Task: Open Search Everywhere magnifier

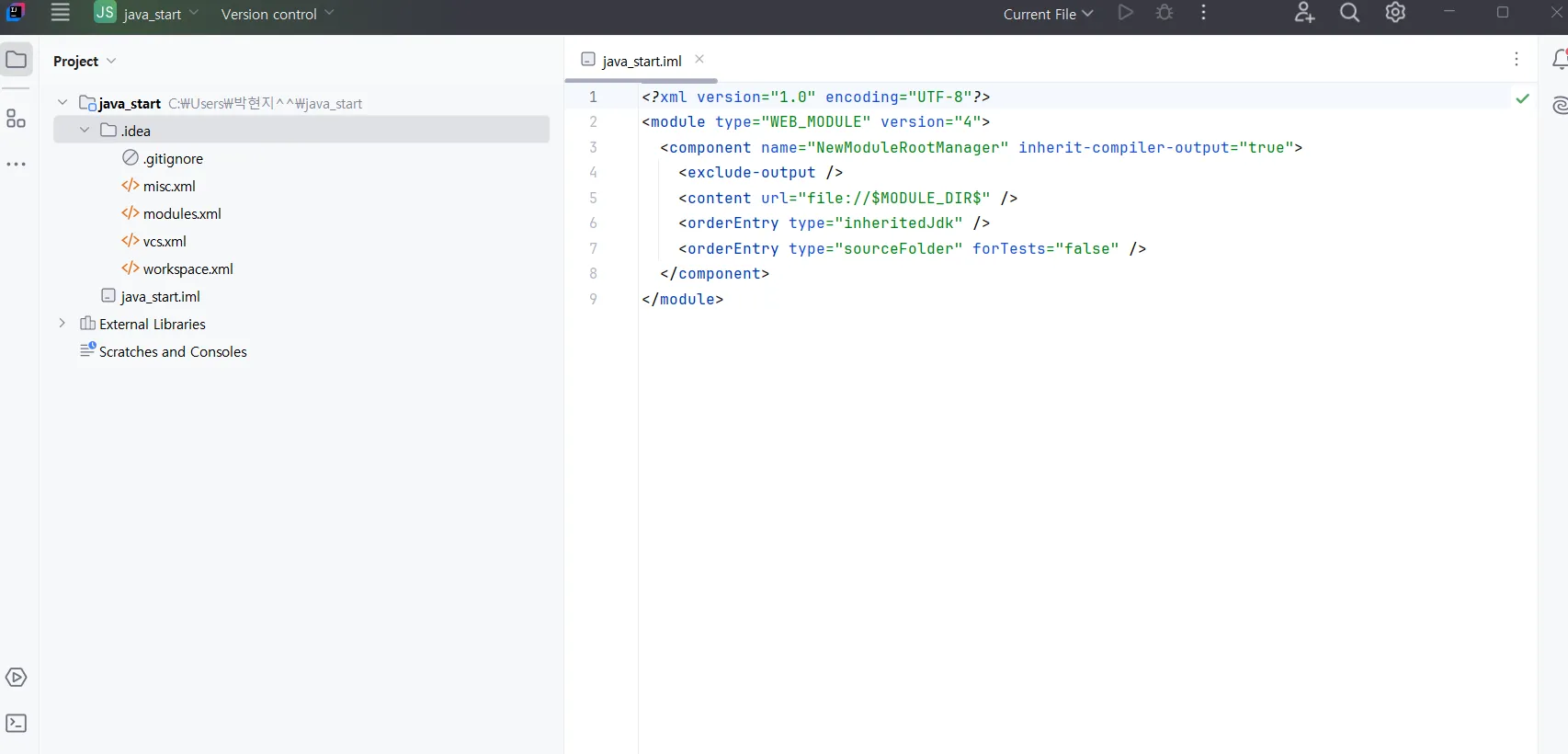Action: pos(1349,13)
